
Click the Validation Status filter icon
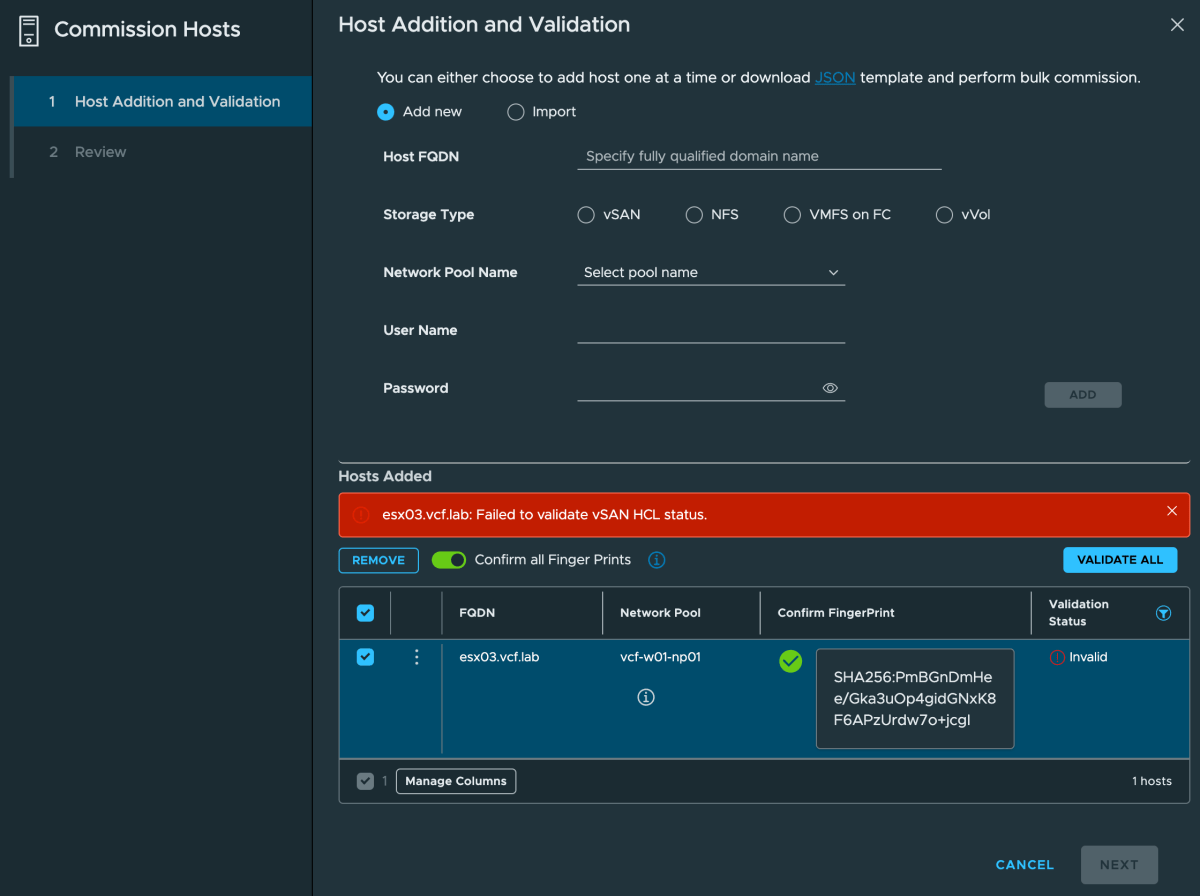[x=1163, y=613]
